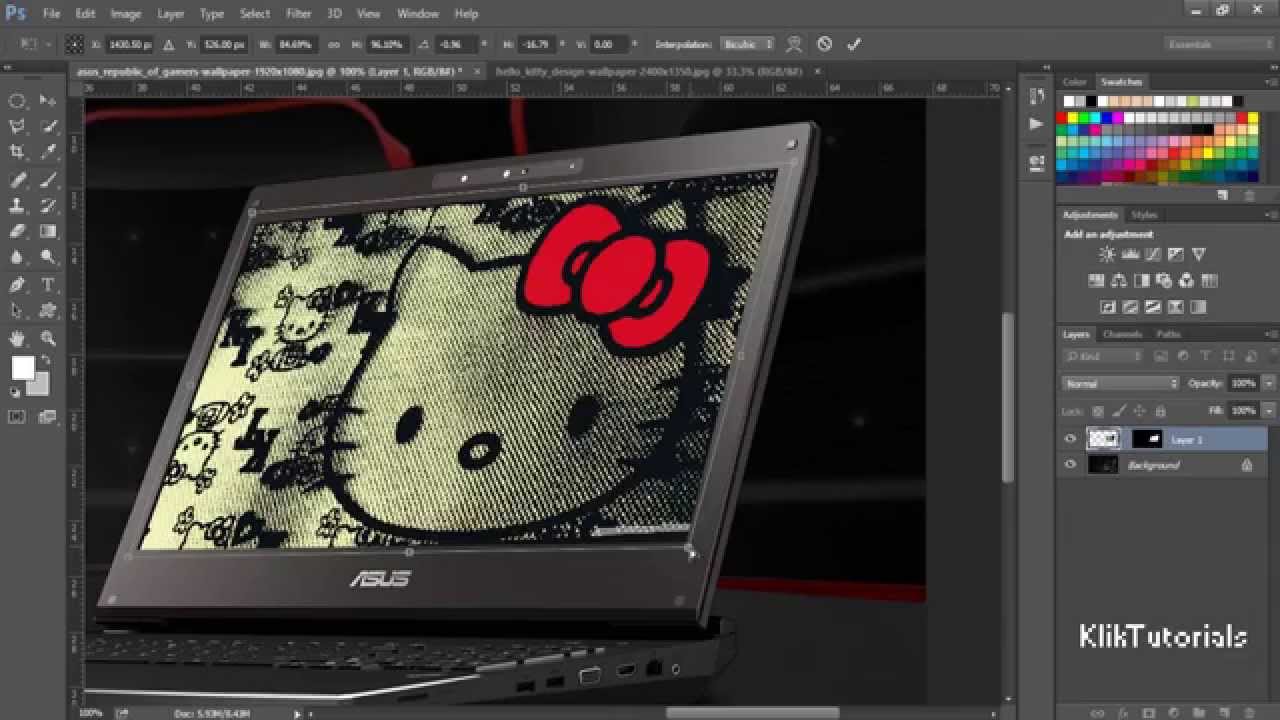Select the Crop tool
This screenshot has width=1280, height=720.
pos(17,152)
